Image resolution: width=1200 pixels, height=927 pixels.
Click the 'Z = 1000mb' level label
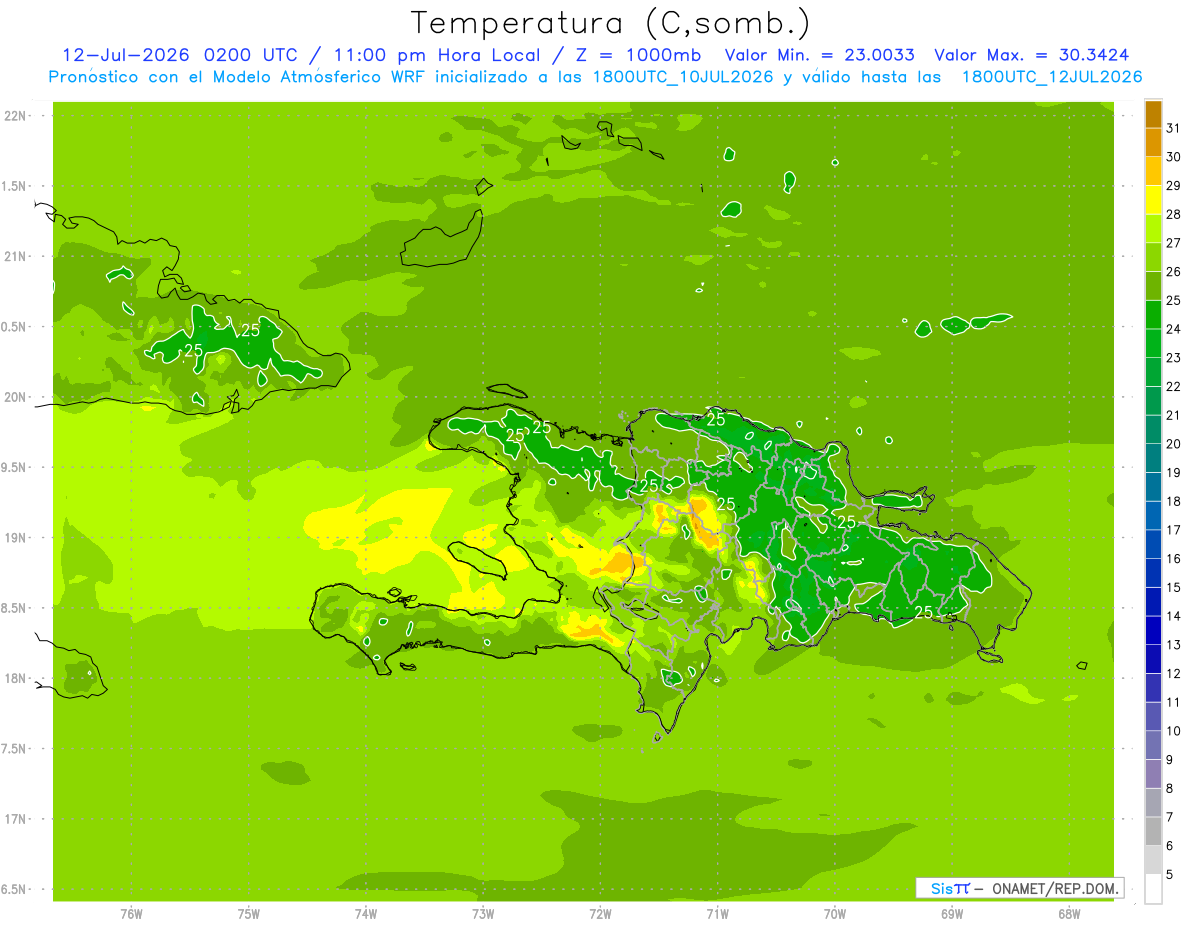point(634,55)
